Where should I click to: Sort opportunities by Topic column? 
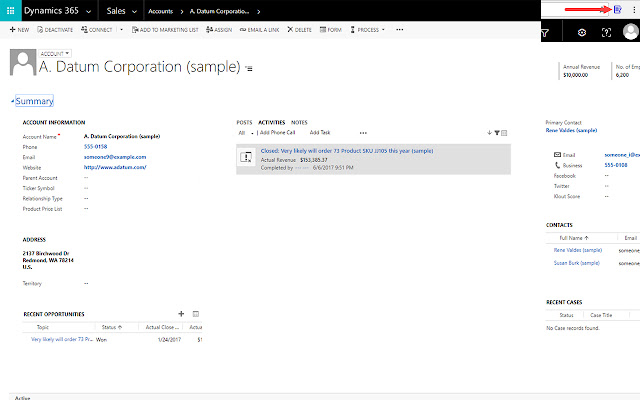tap(43, 327)
